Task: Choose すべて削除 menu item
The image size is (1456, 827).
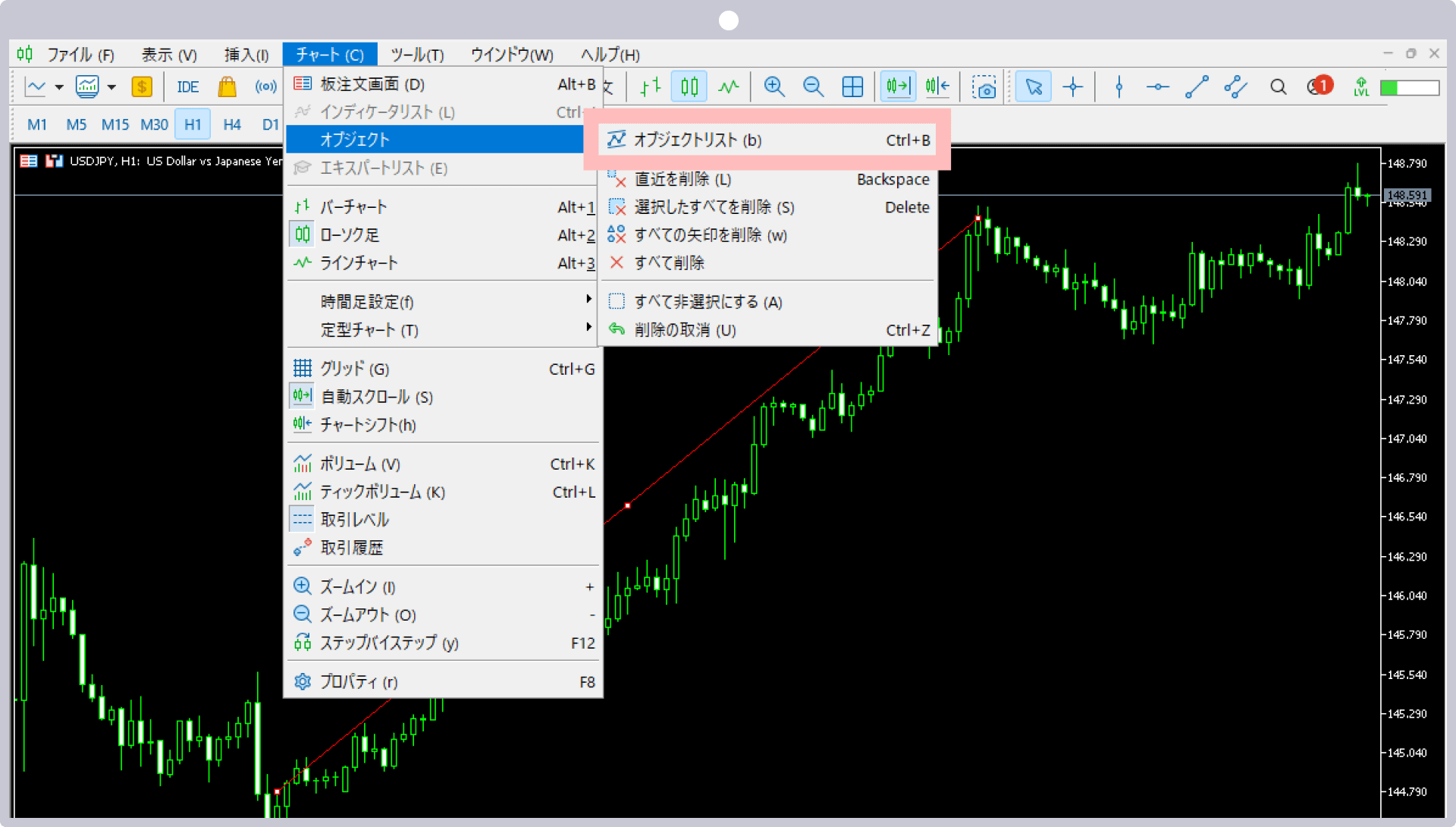Action: click(767, 263)
